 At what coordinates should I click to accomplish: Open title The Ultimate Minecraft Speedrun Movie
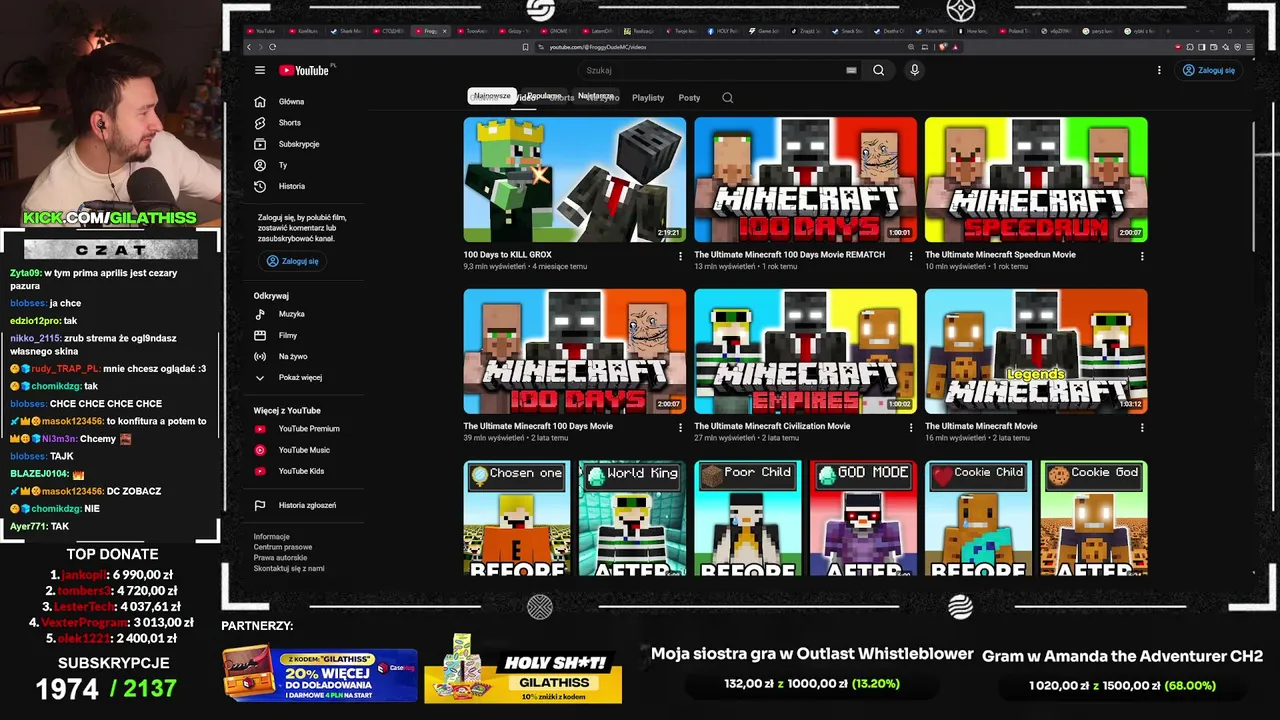pyautogui.click(x=1000, y=255)
